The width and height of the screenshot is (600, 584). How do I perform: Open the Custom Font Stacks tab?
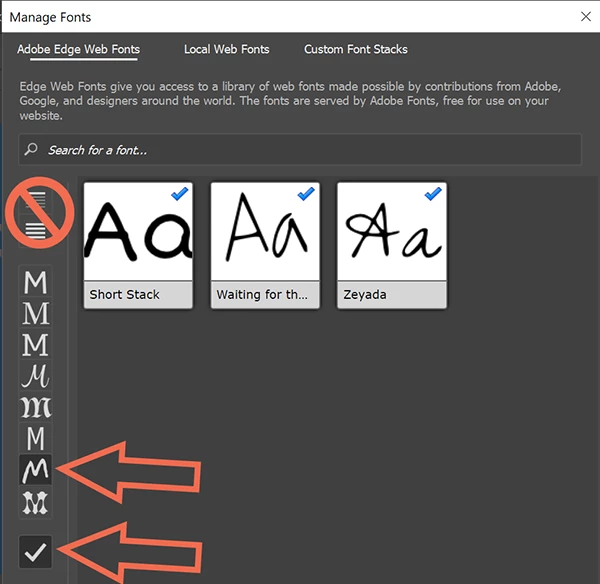point(355,49)
